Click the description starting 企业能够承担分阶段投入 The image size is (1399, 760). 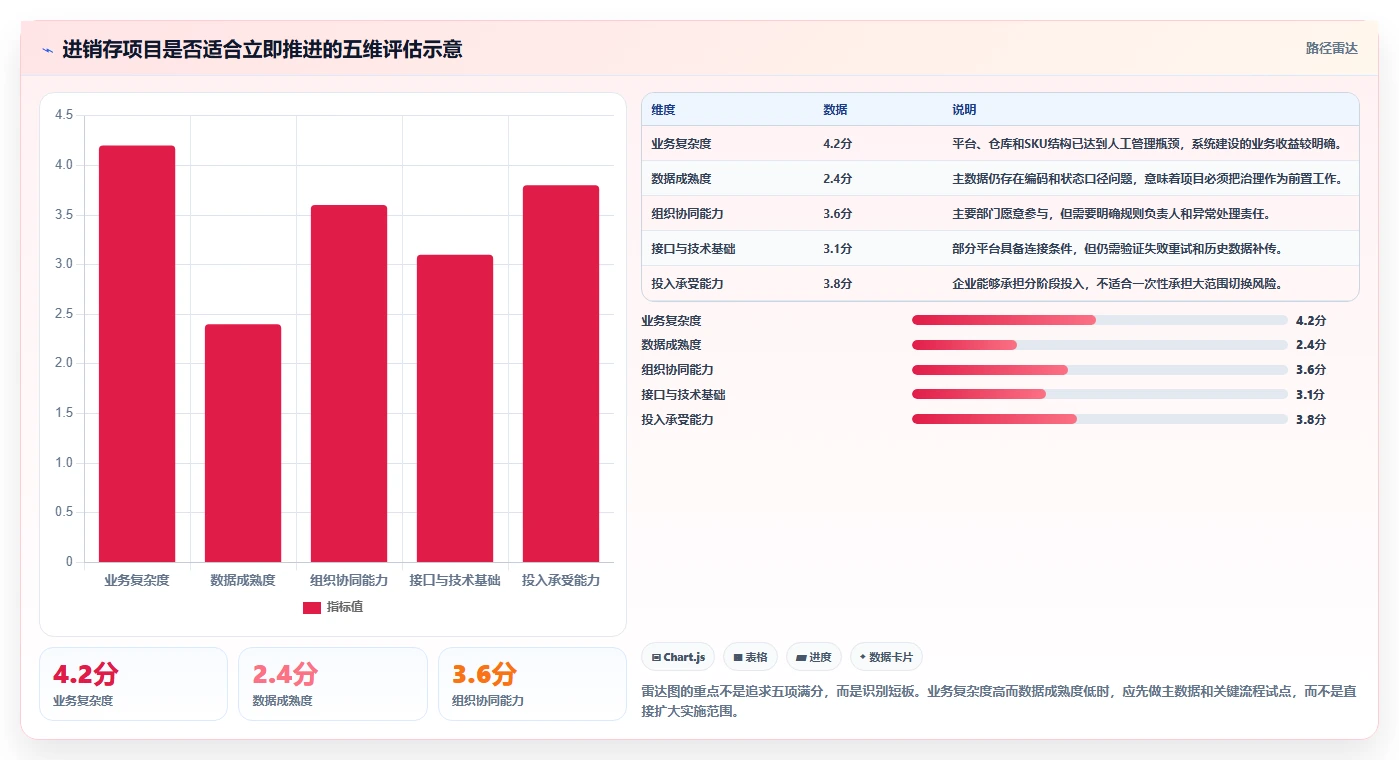click(x=1118, y=284)
